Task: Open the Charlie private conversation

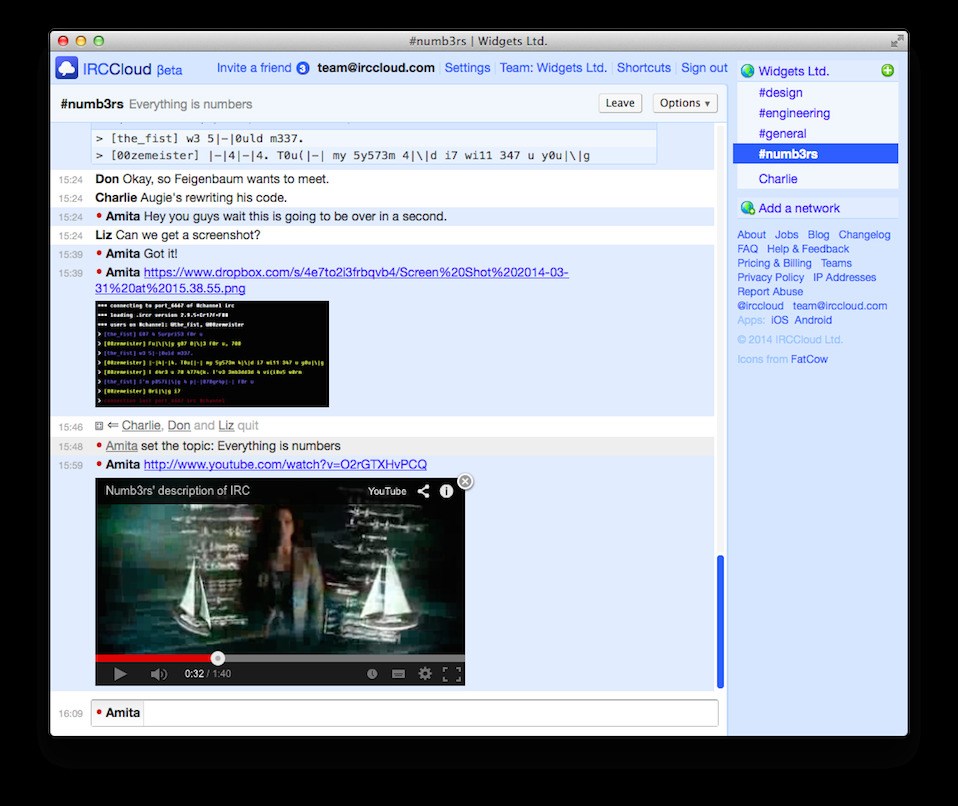Action: (777, 179)
